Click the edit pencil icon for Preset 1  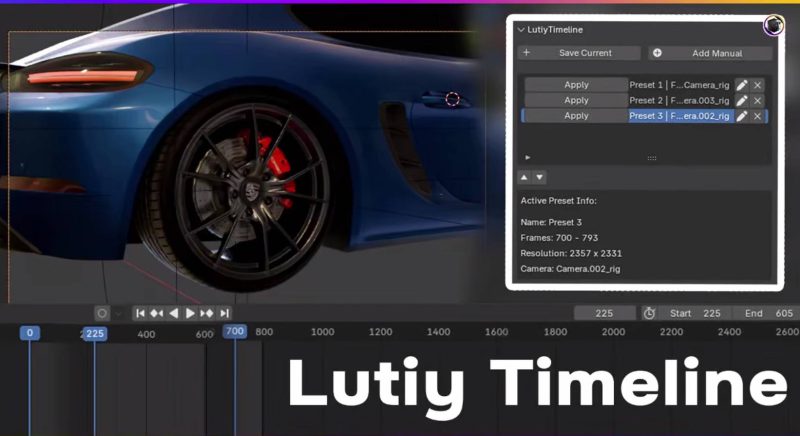point(742,85)
